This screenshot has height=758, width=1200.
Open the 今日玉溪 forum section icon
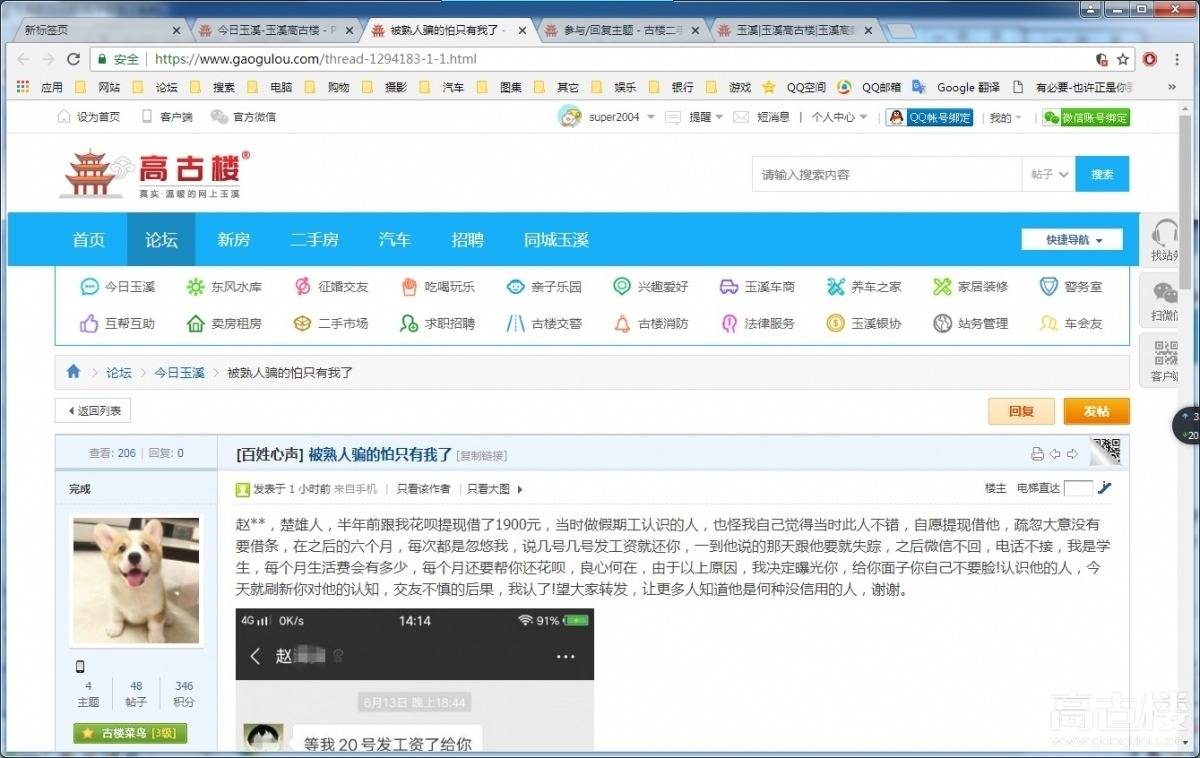tap(90, 287)
